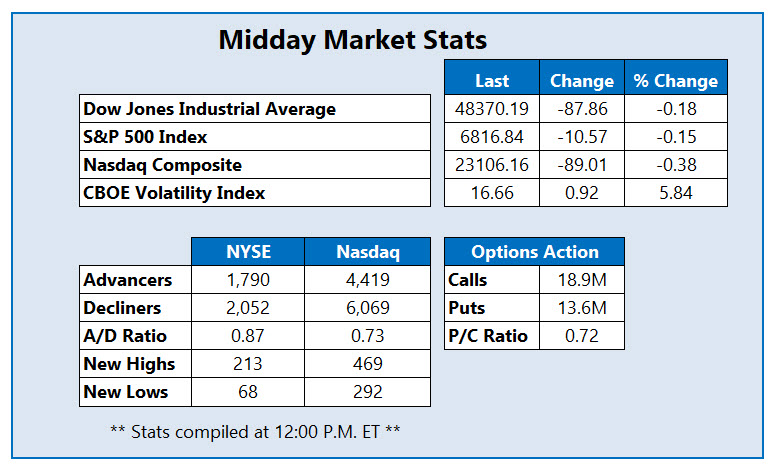This screenshot has height=468, width=777.
Task: Click the Nasdaq Composite row label
Action: click(x=163, y=164)
